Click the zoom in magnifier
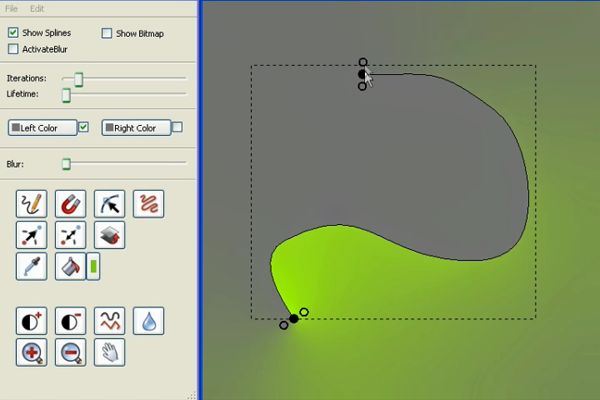This screenshot has width=600, height=400. (32, 352)
